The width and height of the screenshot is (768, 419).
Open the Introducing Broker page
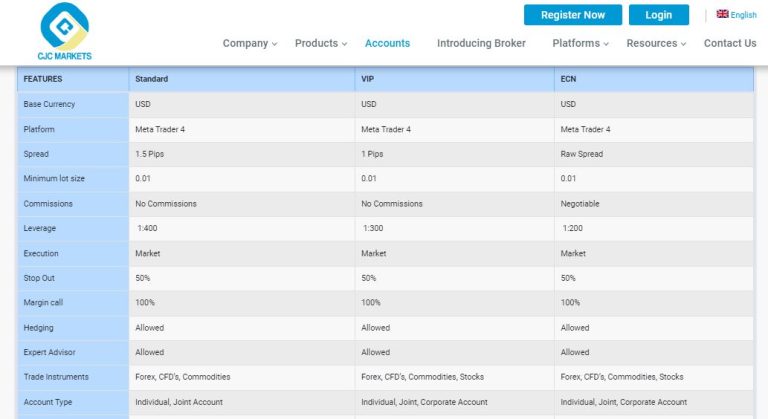click(x=481, y=43)
